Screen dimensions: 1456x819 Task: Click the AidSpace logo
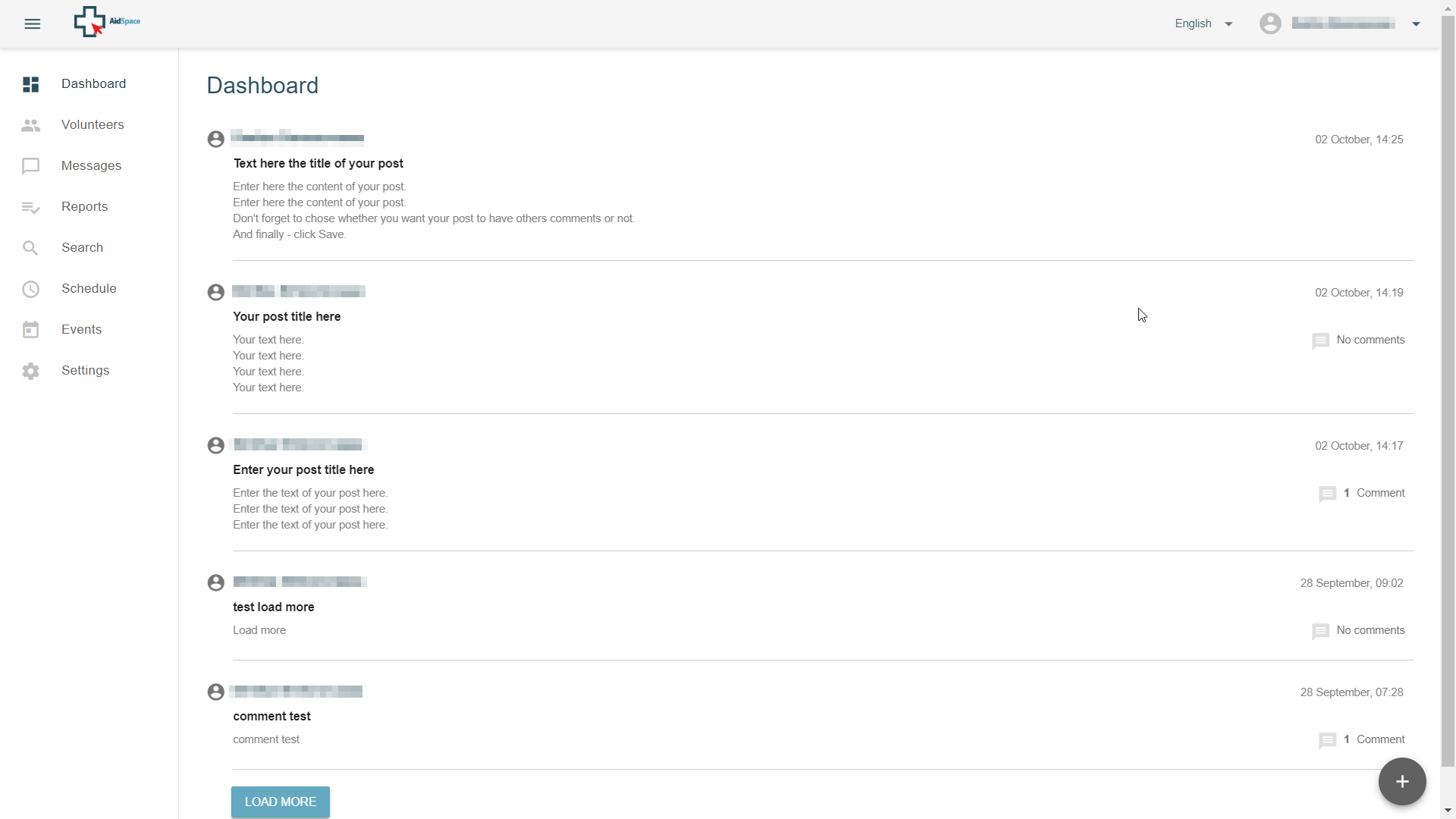coord(106,22)
